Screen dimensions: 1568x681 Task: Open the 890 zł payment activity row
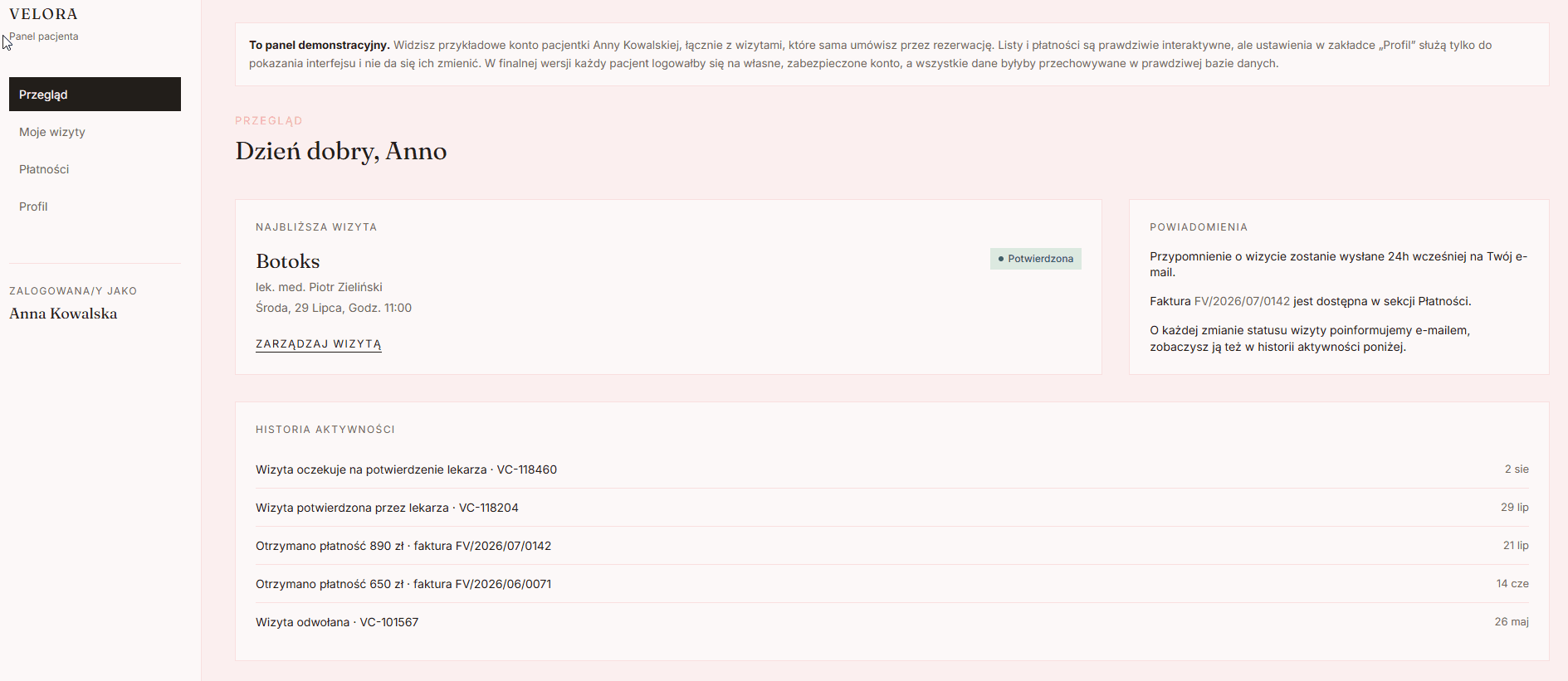tap(892, 546)
